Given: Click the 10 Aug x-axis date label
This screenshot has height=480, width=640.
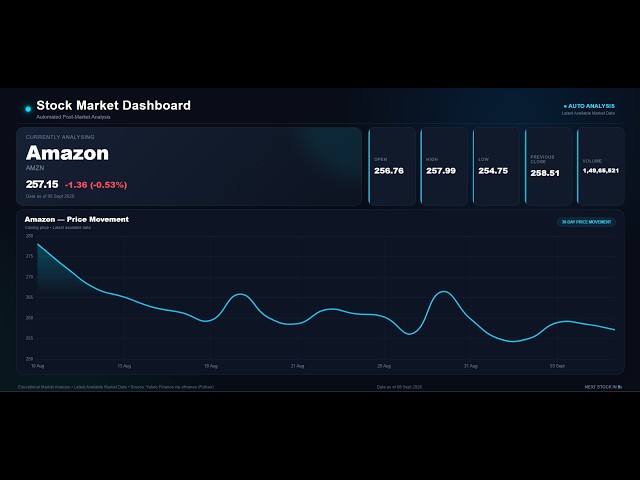Looking at the screenshot, I should click(x=38, y=366).
